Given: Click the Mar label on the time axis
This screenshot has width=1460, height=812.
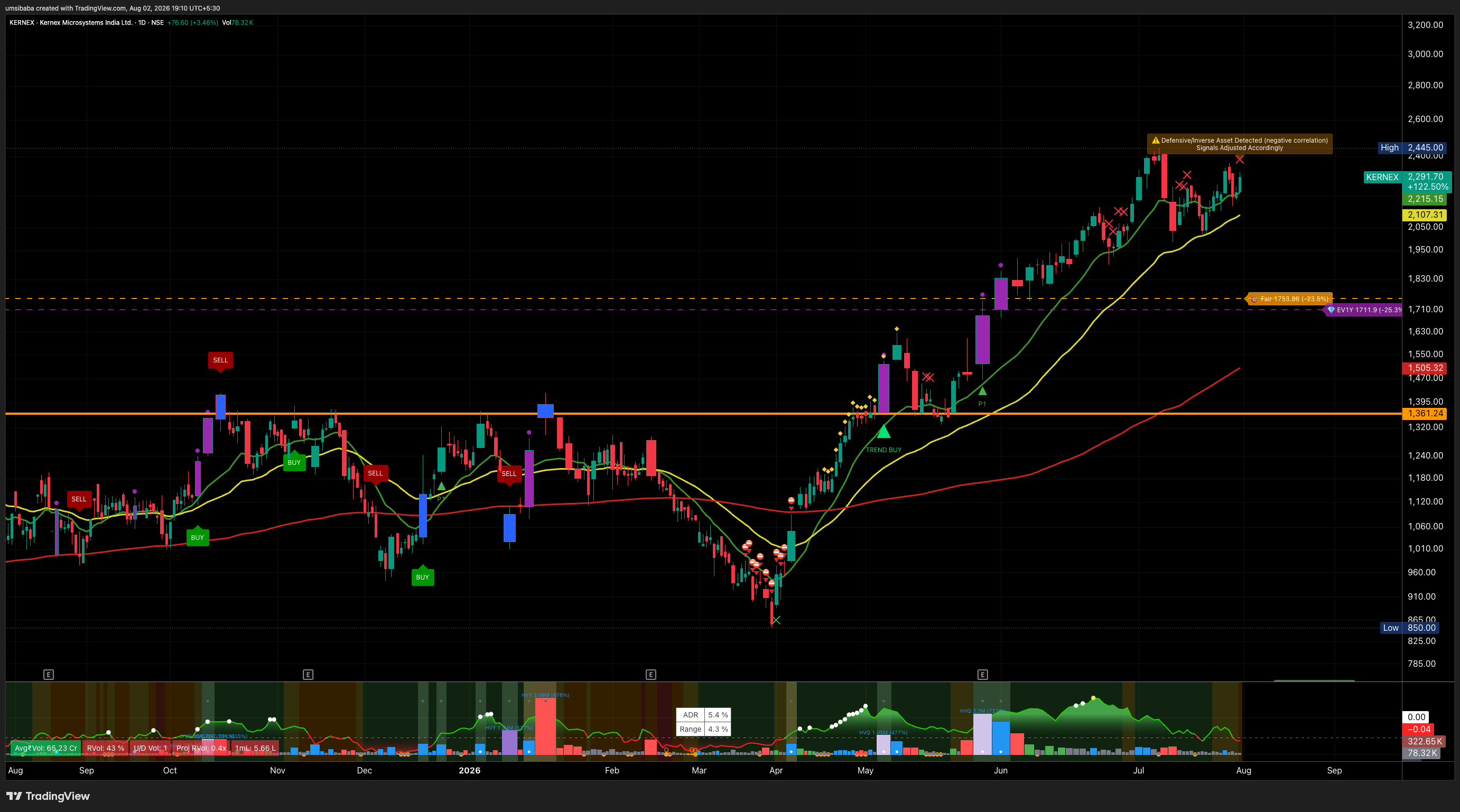Looking at the screenshot, I should (x=700, y=771).
